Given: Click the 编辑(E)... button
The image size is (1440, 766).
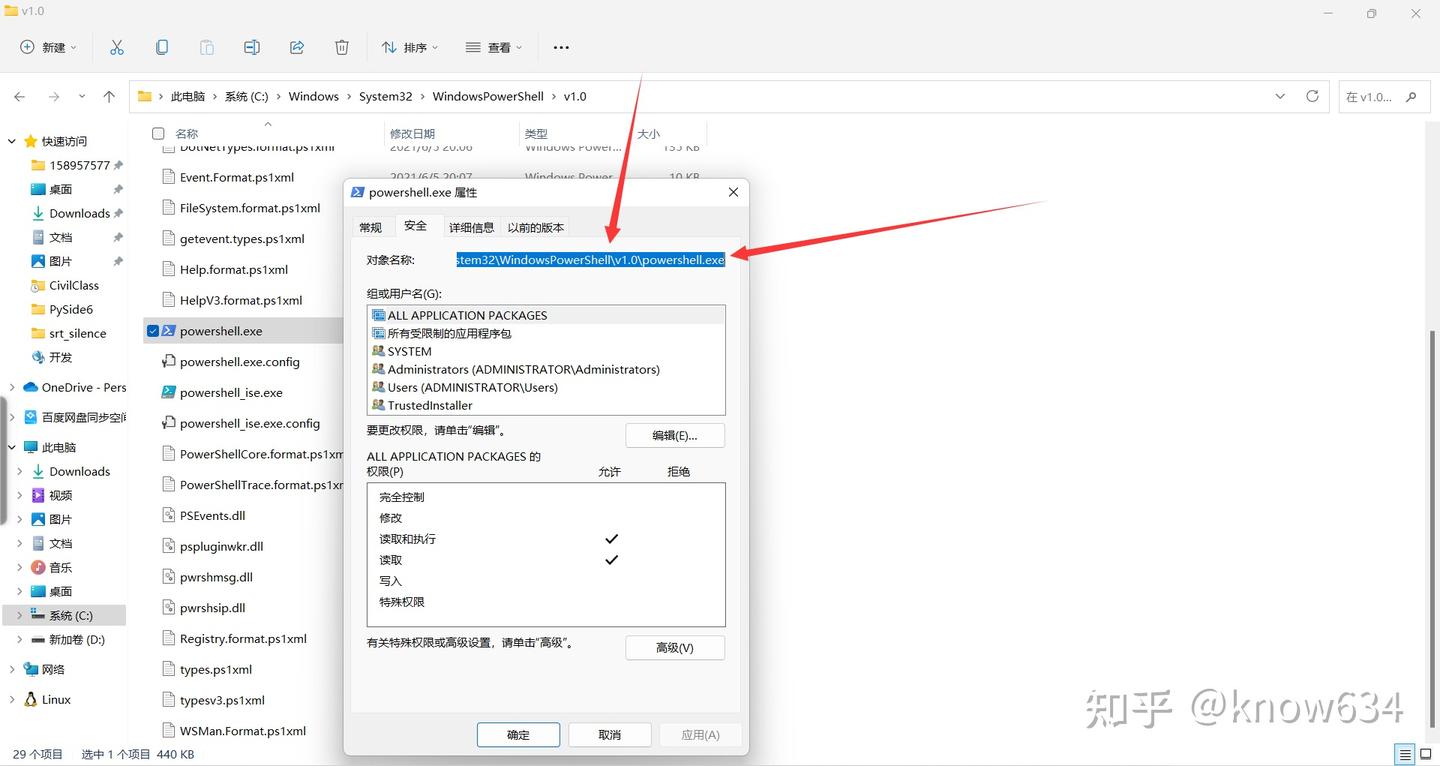Looking at the screenshot, I should [x=675, y=435].
